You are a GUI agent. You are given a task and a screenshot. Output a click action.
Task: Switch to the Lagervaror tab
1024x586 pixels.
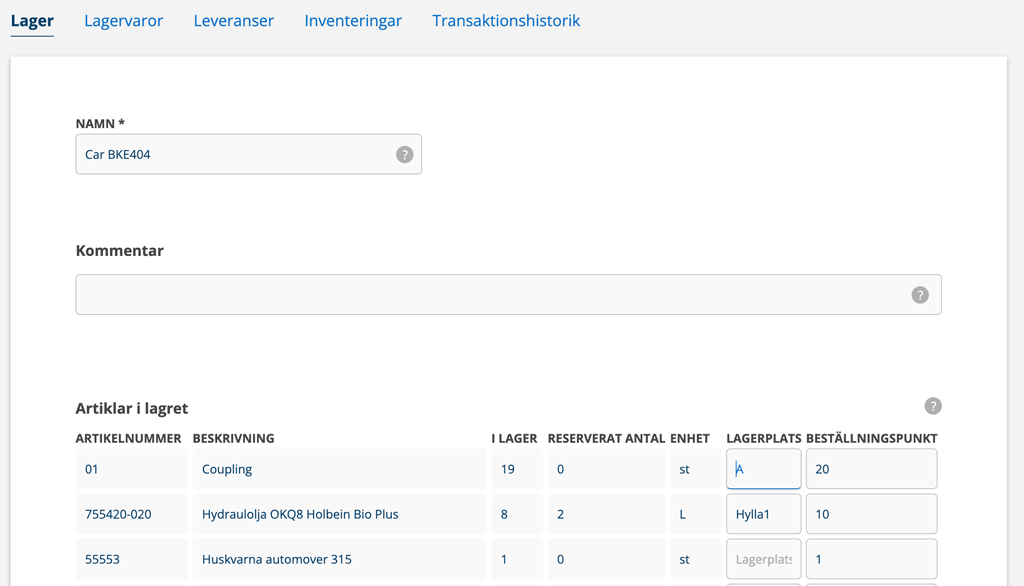point(123,21)
